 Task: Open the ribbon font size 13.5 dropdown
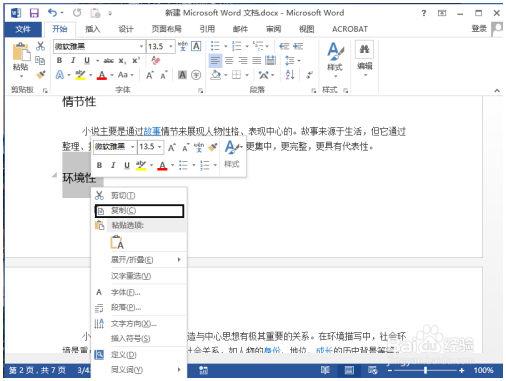pyautogui.click(x=171, y=46)
